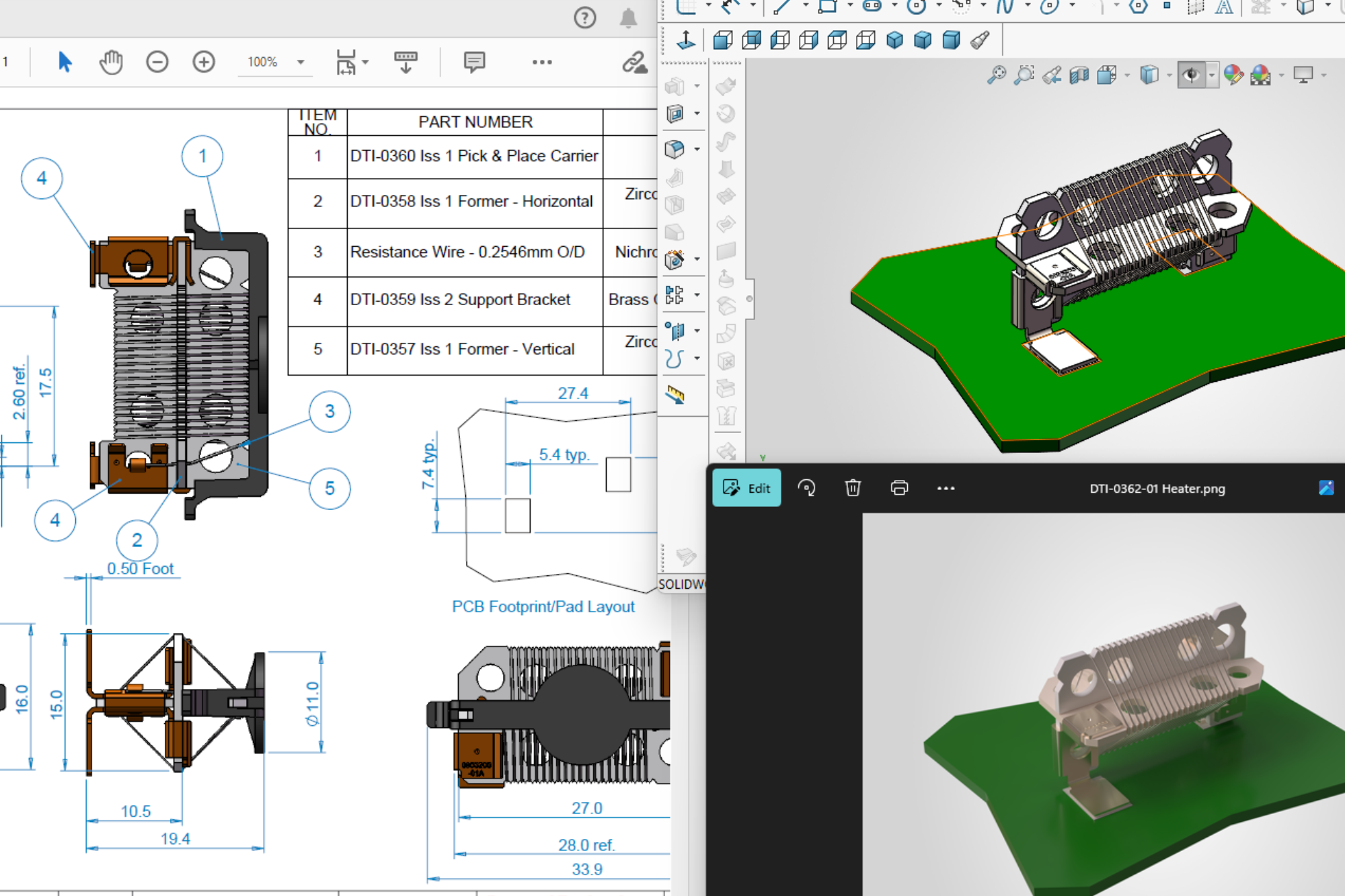Toggle the Hide/Show Items eye icon
1345x896 pixels.
tap(1191, 75)
